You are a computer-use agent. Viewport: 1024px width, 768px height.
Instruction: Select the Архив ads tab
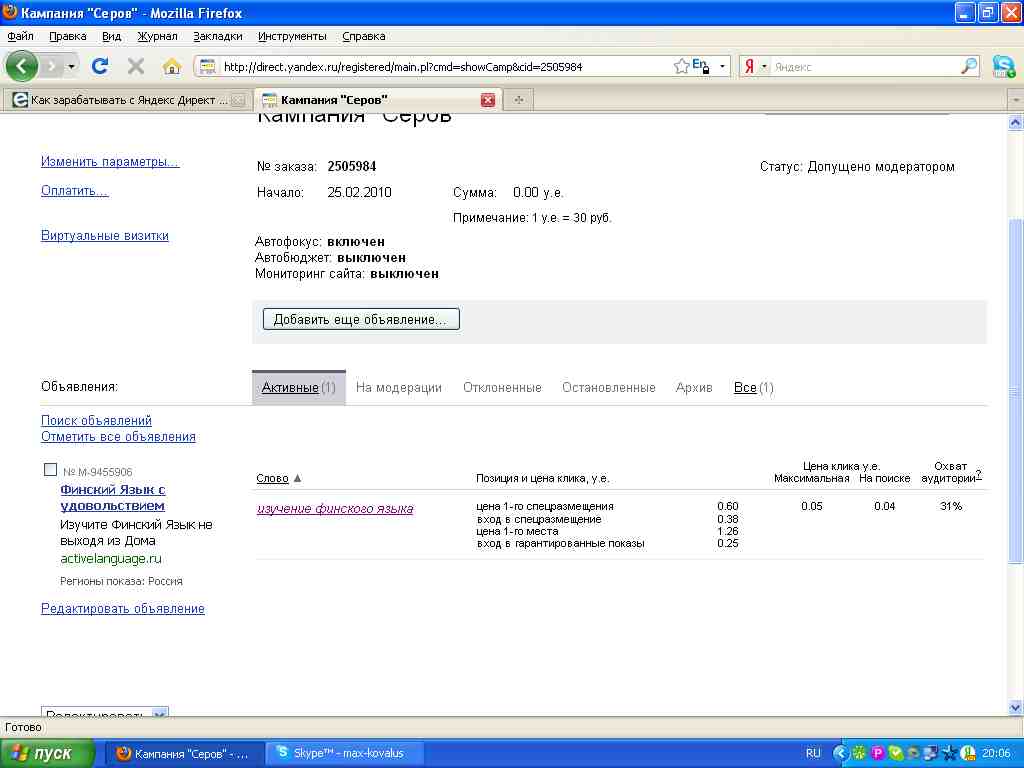pyautogui.click(x=694, y=388)
